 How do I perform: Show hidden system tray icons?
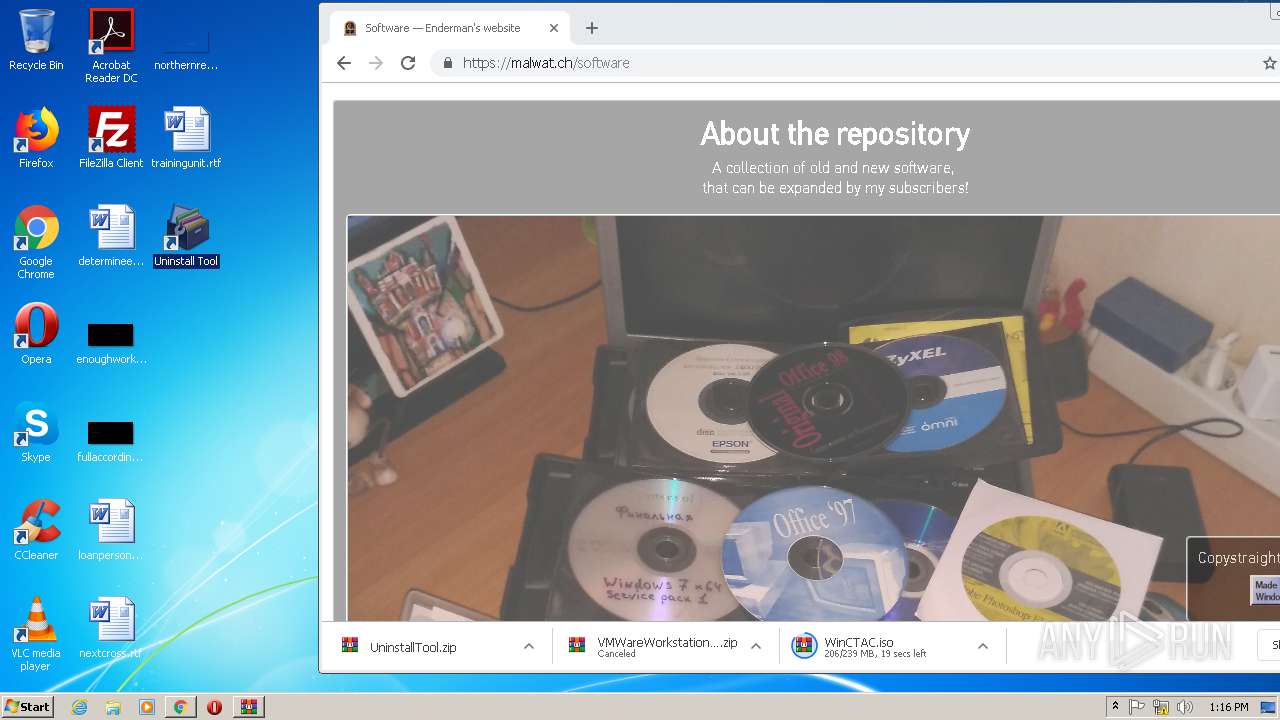[1115, 707]
